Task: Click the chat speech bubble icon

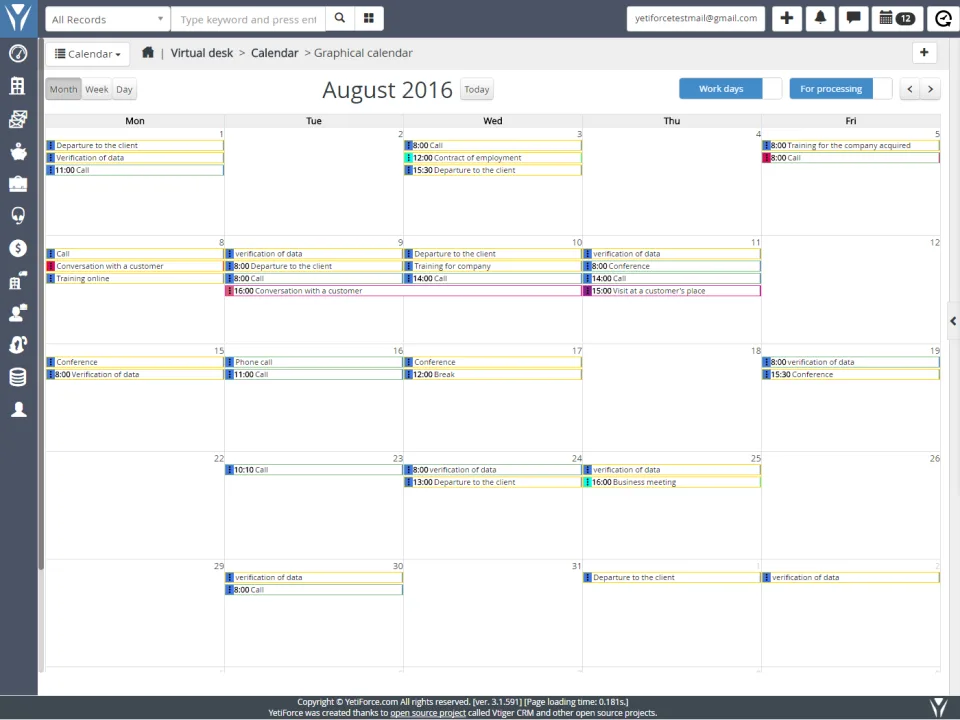Action: [853, 18]
